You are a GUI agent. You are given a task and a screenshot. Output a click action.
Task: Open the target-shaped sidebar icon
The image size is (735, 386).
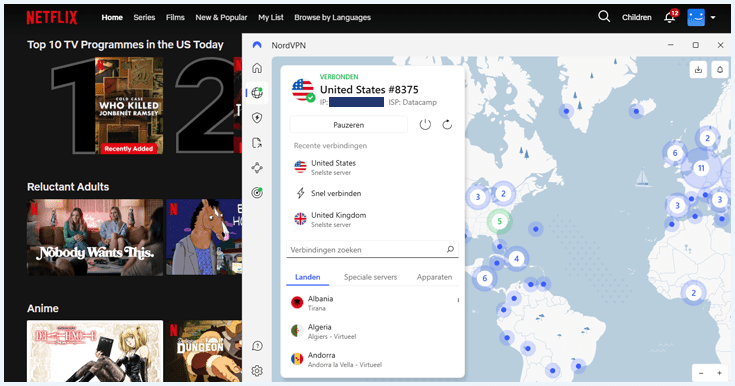point(257,192)
